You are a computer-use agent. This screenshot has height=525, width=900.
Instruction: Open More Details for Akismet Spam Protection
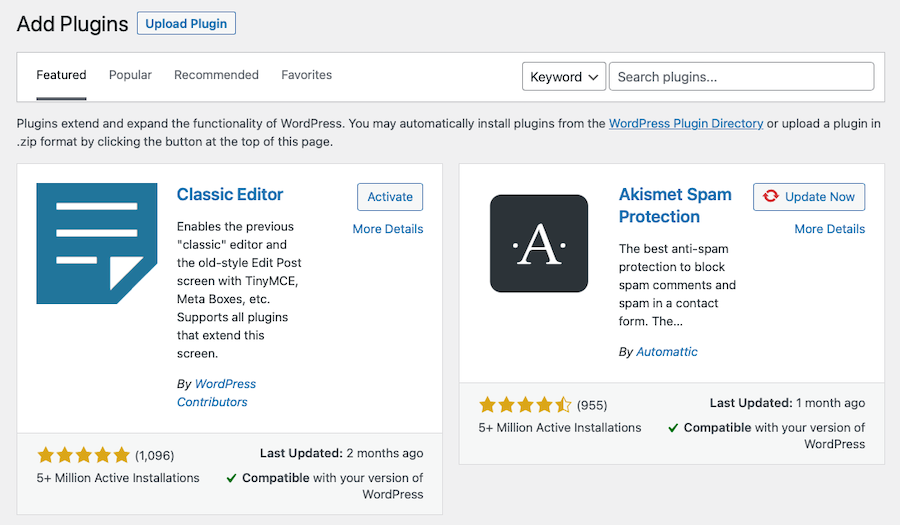pos(829,229)
